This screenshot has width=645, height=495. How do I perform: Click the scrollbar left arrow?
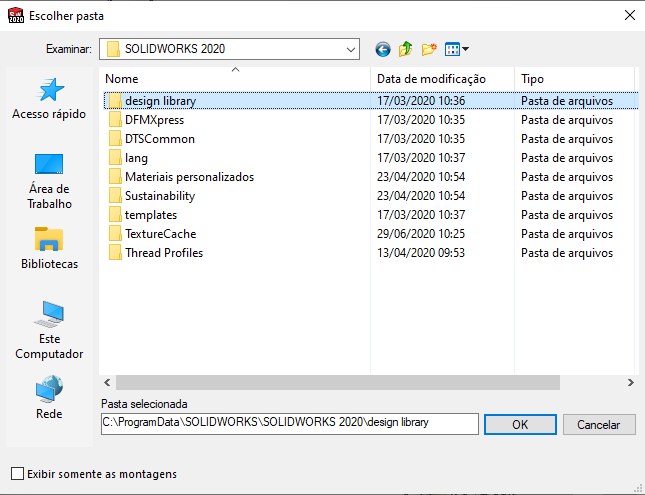point(107,383)
